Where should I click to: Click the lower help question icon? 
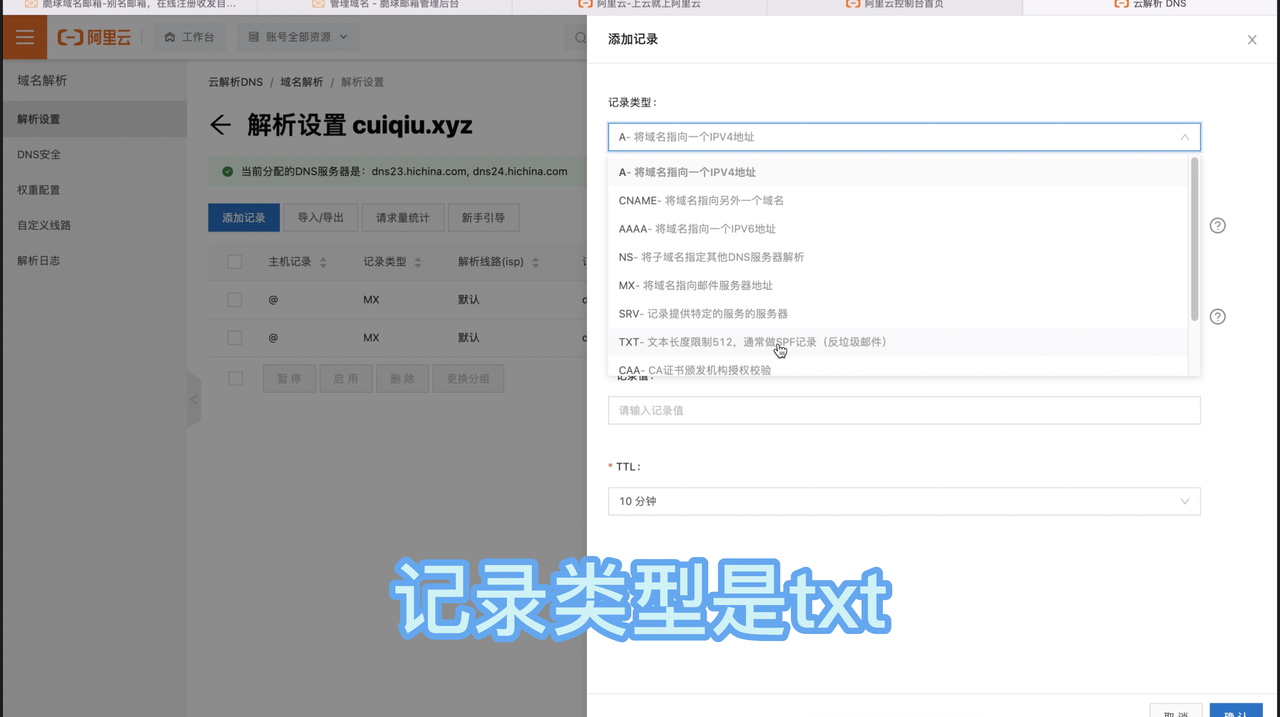[1217, 316]
